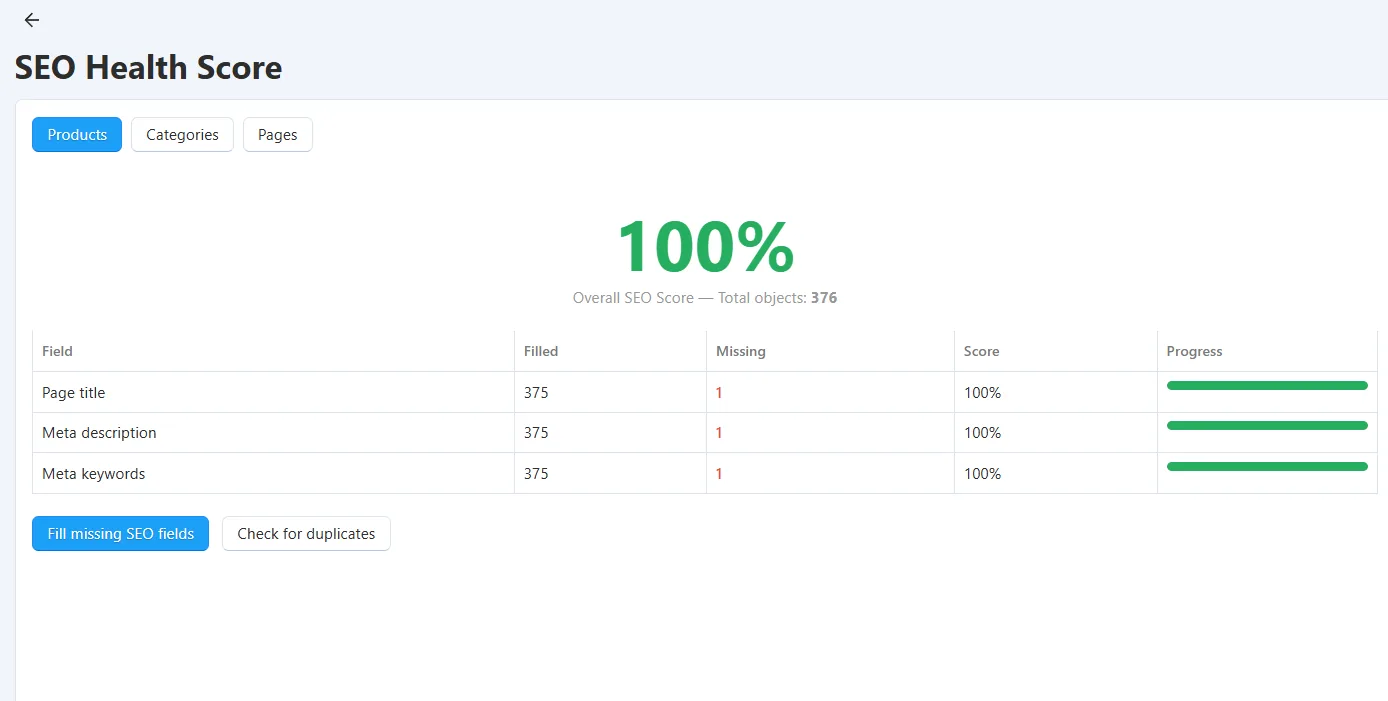1388x701 pixels.
Task: Click the Score column header
Action: [981, 351]
